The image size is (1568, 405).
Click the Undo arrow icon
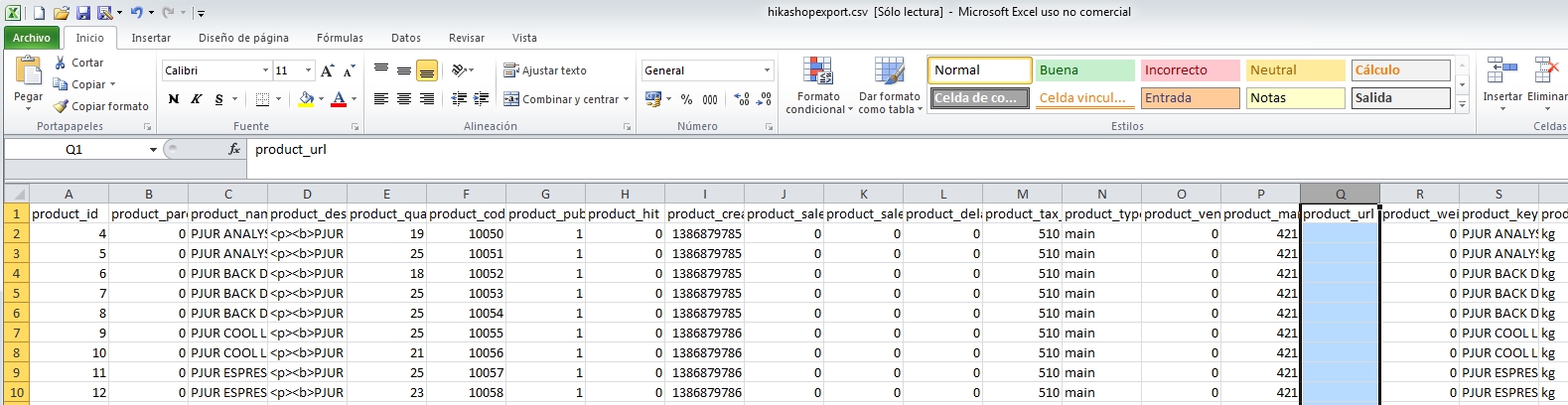point(136,13)
